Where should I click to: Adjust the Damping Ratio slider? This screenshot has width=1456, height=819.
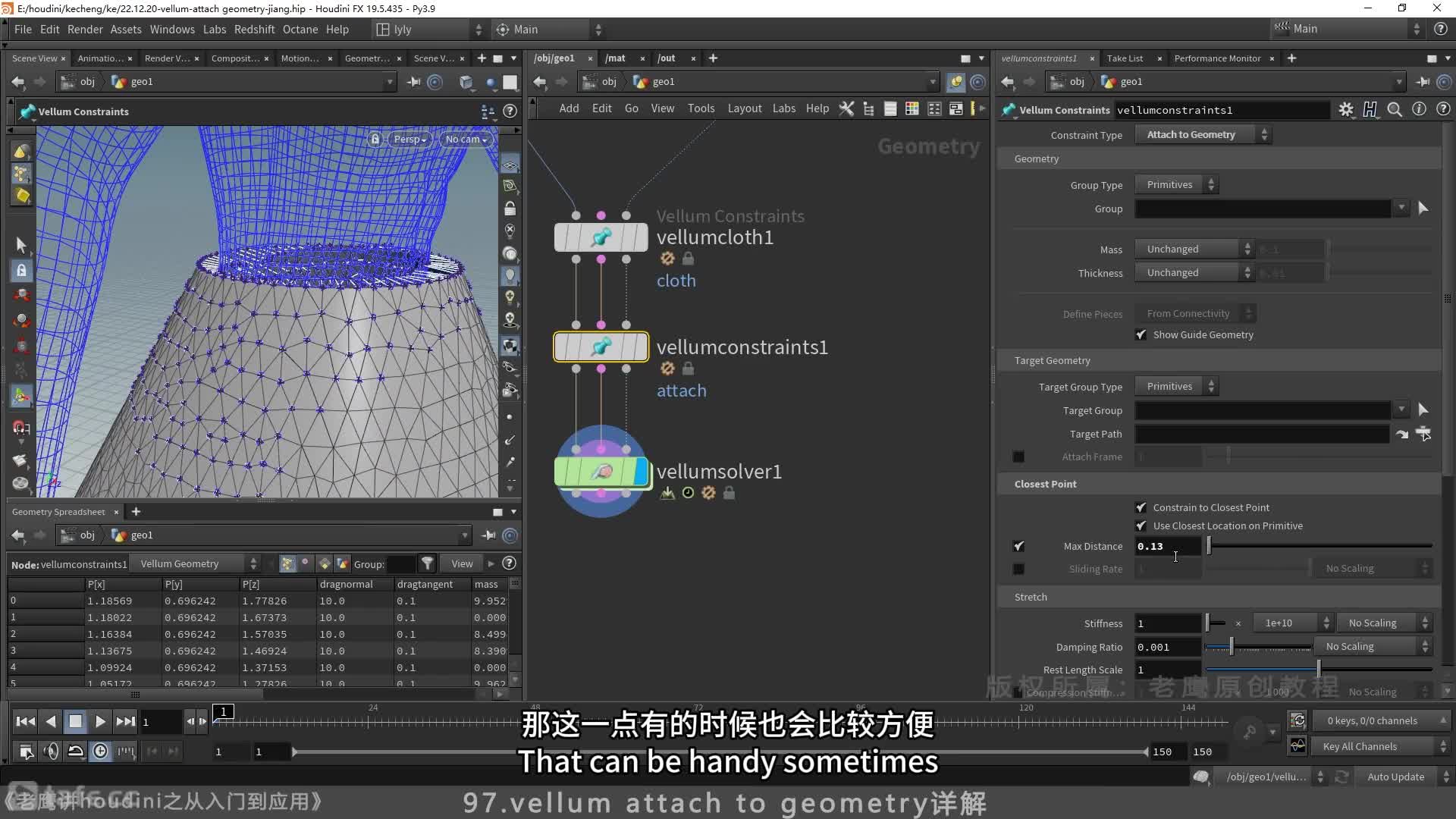pos(1259,646)
